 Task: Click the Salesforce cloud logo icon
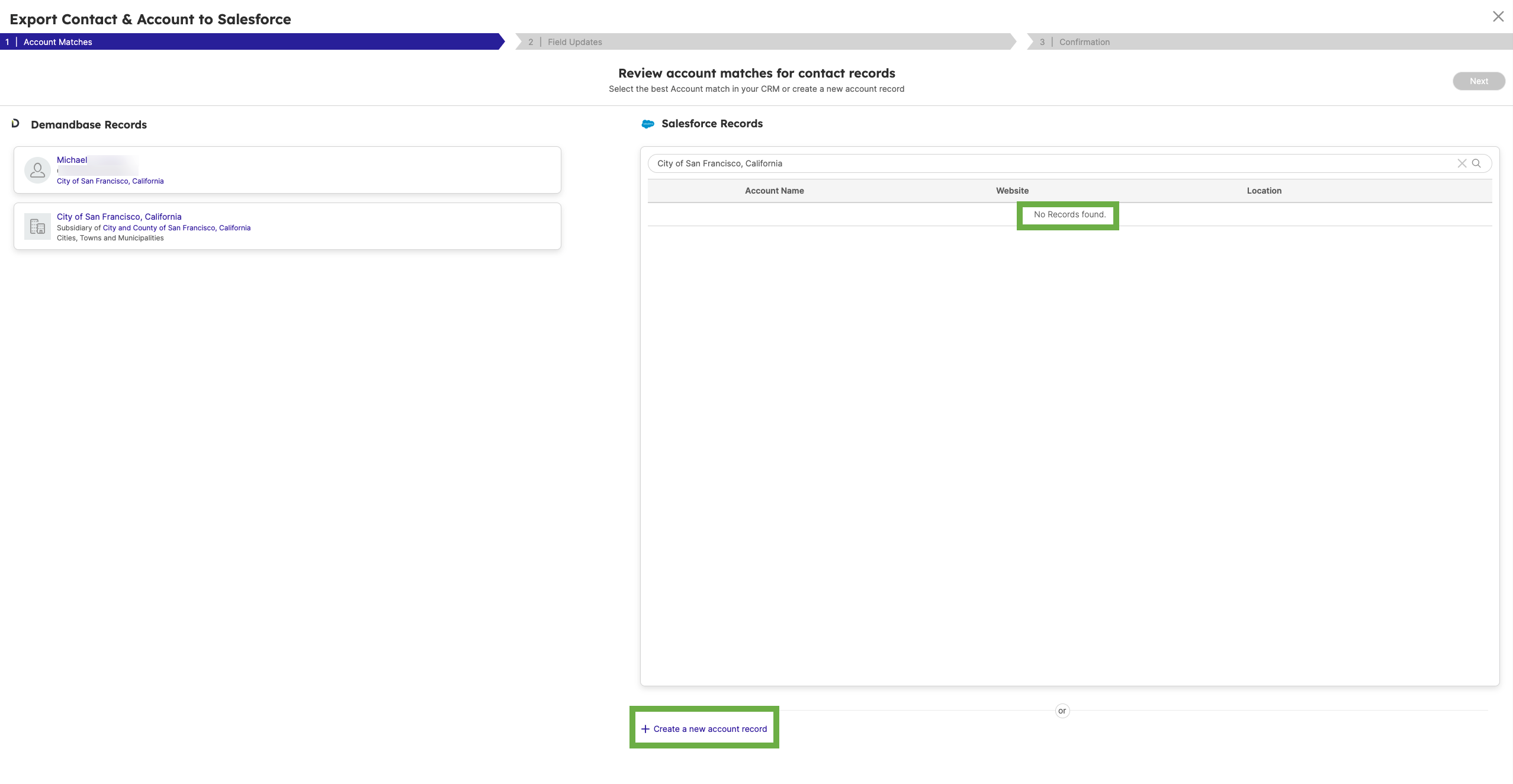(648, 124)
